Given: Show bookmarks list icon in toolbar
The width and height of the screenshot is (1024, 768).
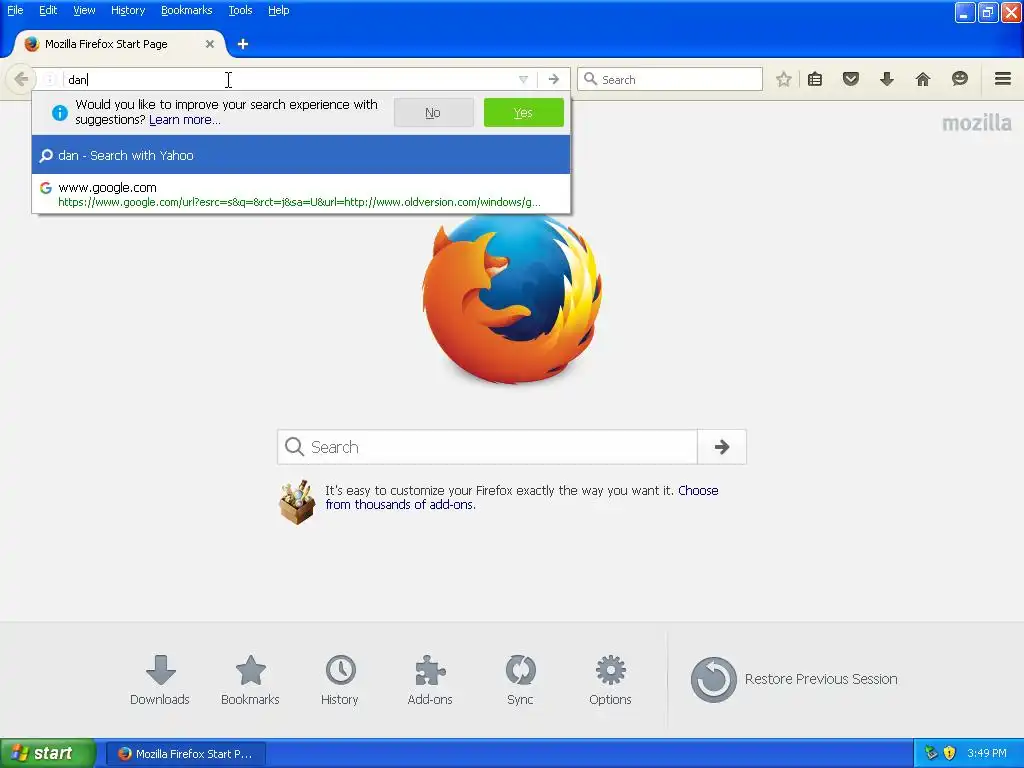Looking at the screenshot, I should coord(815,80).
